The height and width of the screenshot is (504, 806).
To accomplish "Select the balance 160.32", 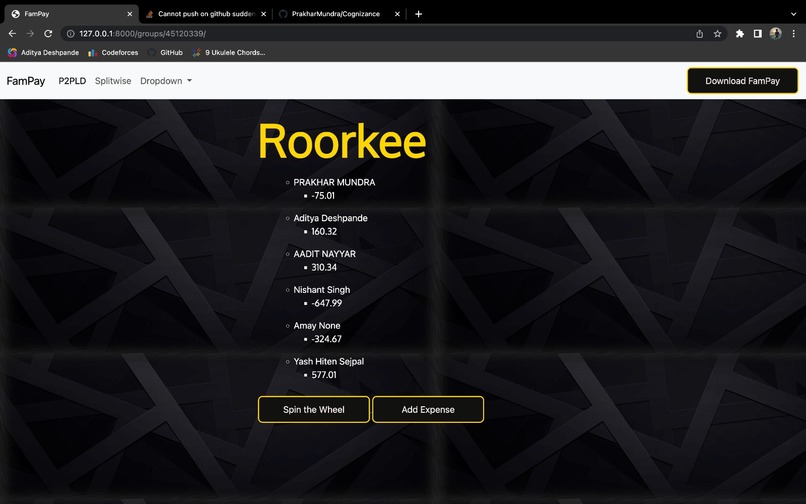I will (324, 231).
